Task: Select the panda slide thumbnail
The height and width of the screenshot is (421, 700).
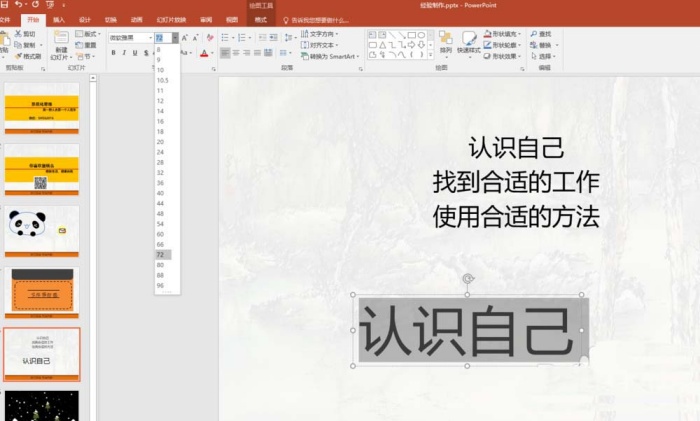Action: pos(43,230)
